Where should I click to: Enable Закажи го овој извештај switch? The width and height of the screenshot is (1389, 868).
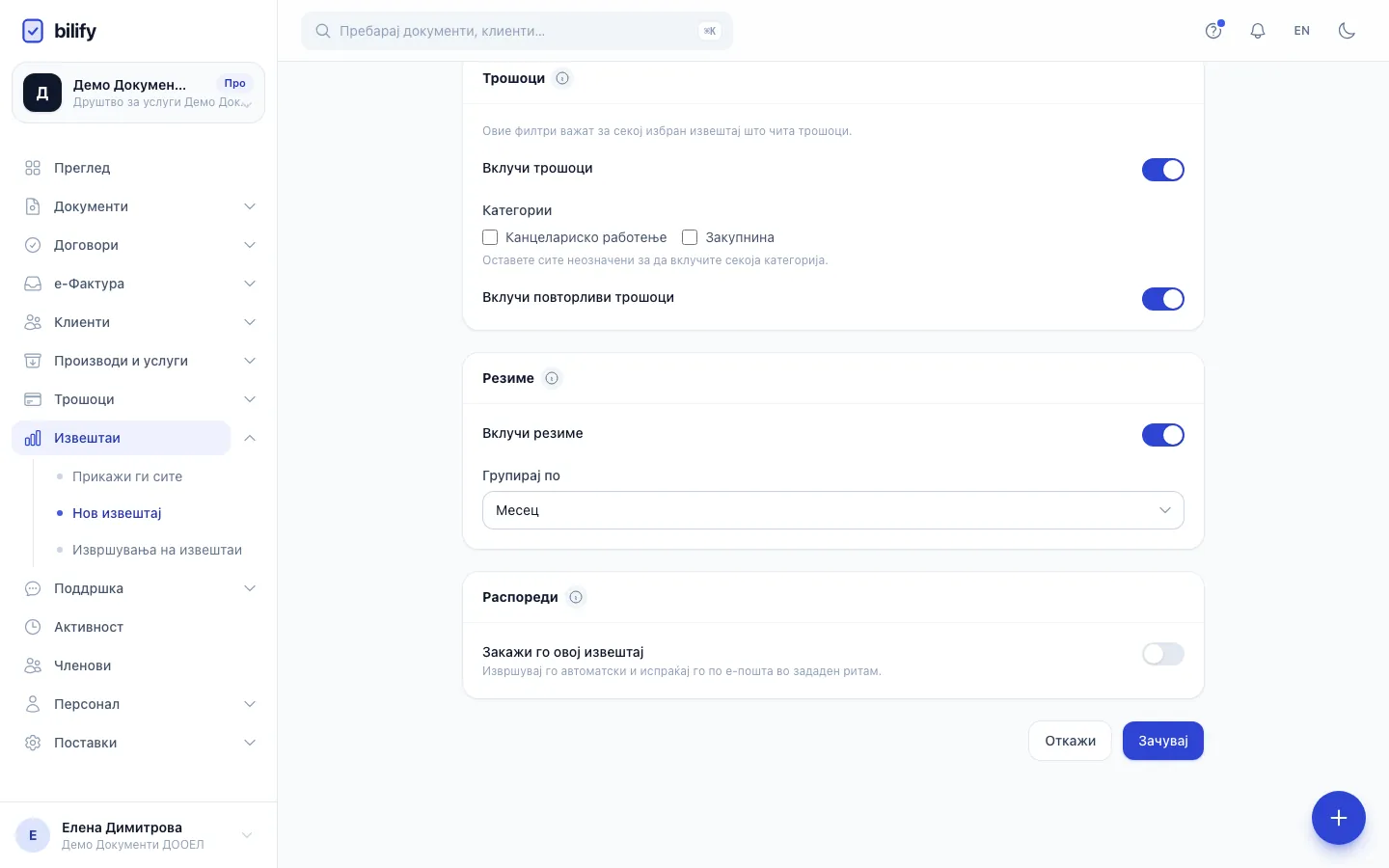pos(1162,654)
